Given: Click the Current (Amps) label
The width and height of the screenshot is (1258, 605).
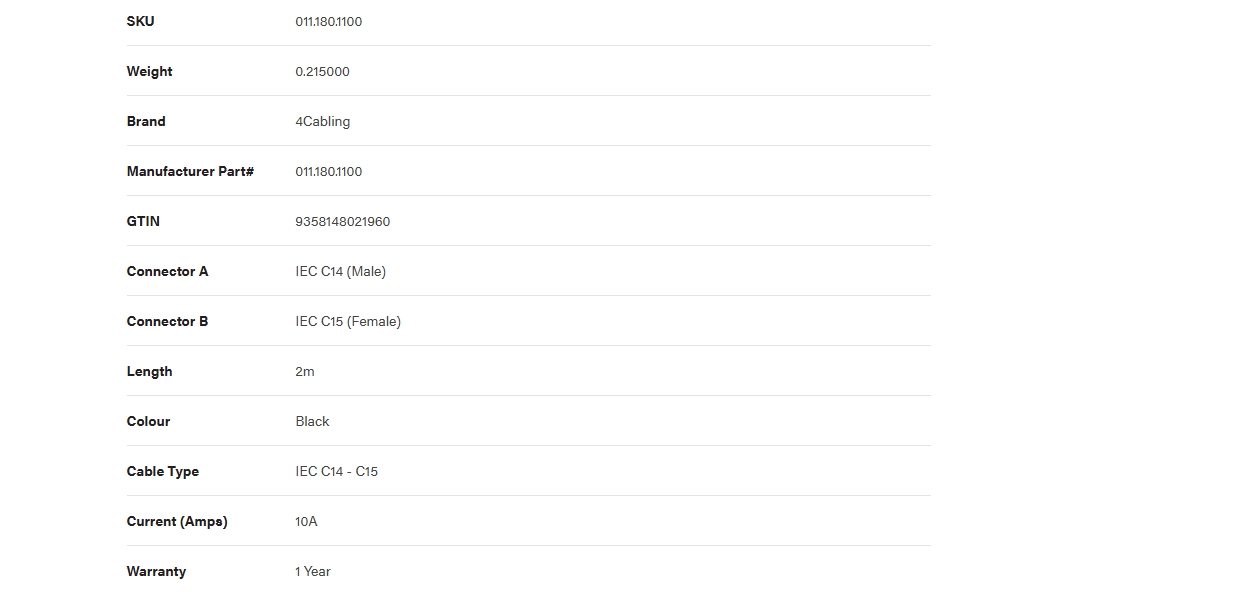Looking at the screenshot, I should [x=177, y=522].
